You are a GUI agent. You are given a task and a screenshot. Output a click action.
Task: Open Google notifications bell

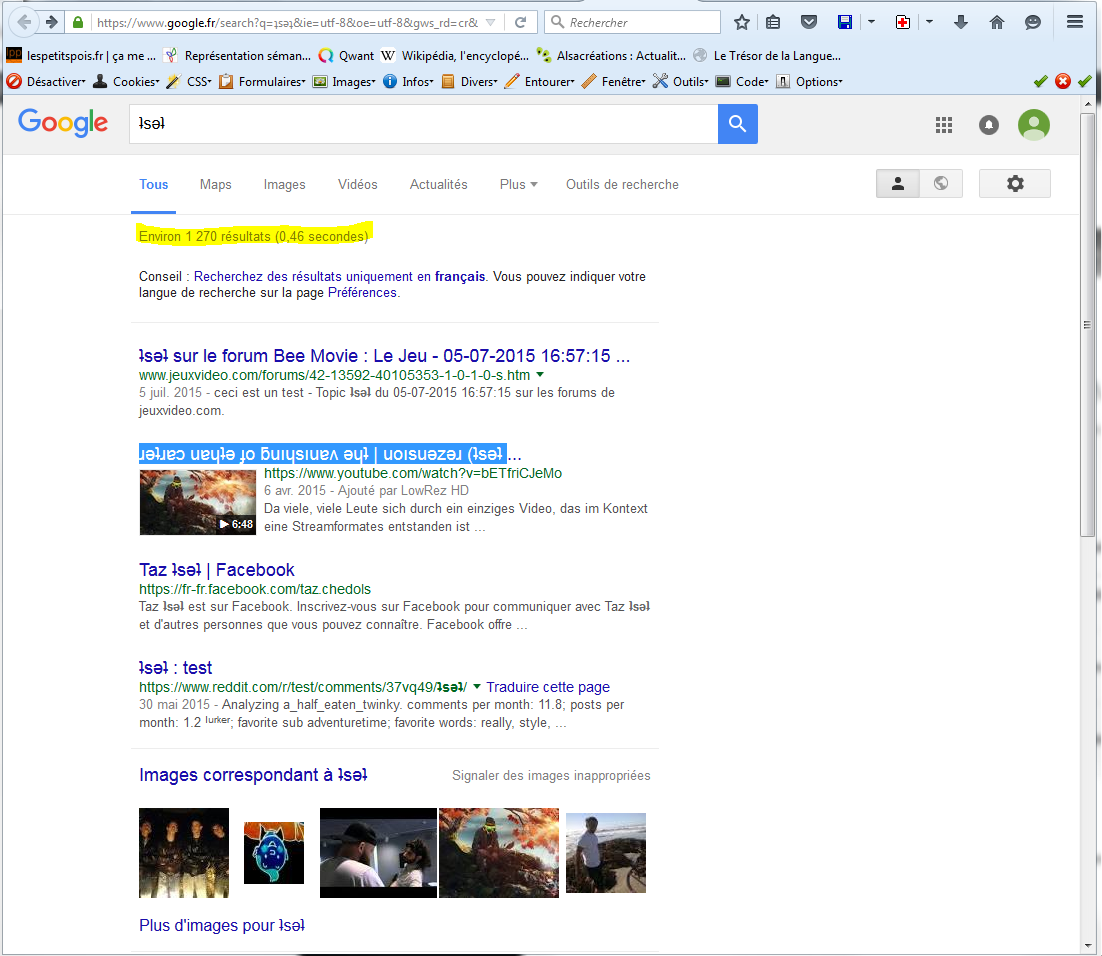(x=989, y=125)
